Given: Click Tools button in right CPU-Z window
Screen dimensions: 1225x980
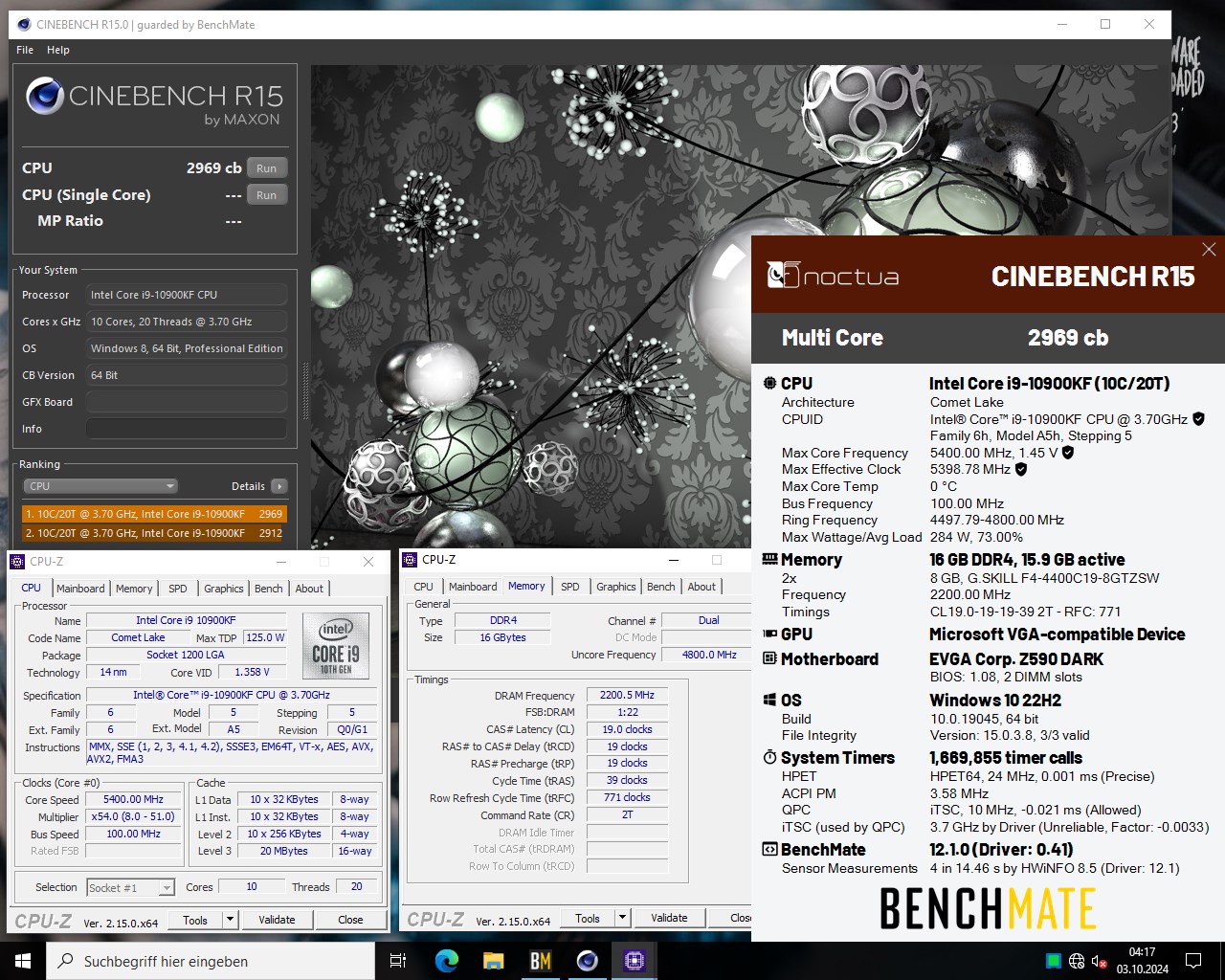Looking at the screenshot, I should (588, 918).
